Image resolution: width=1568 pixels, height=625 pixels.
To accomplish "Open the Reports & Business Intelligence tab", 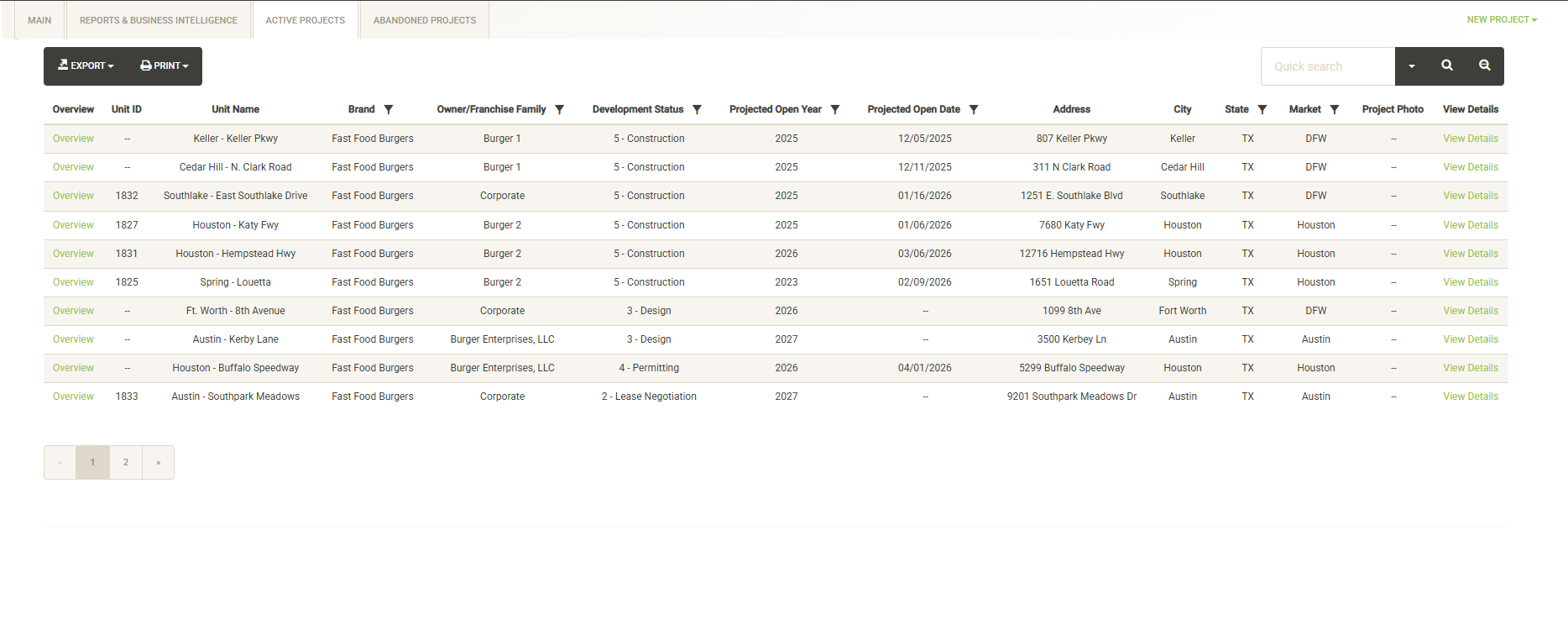I will tap(159, 20).
